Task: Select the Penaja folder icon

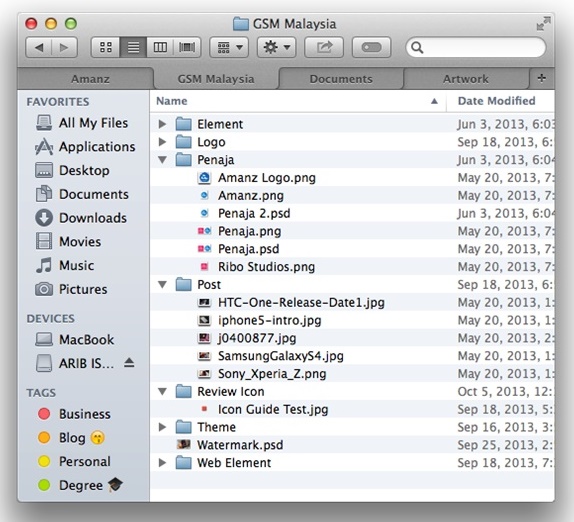Action: coord(183,160)
